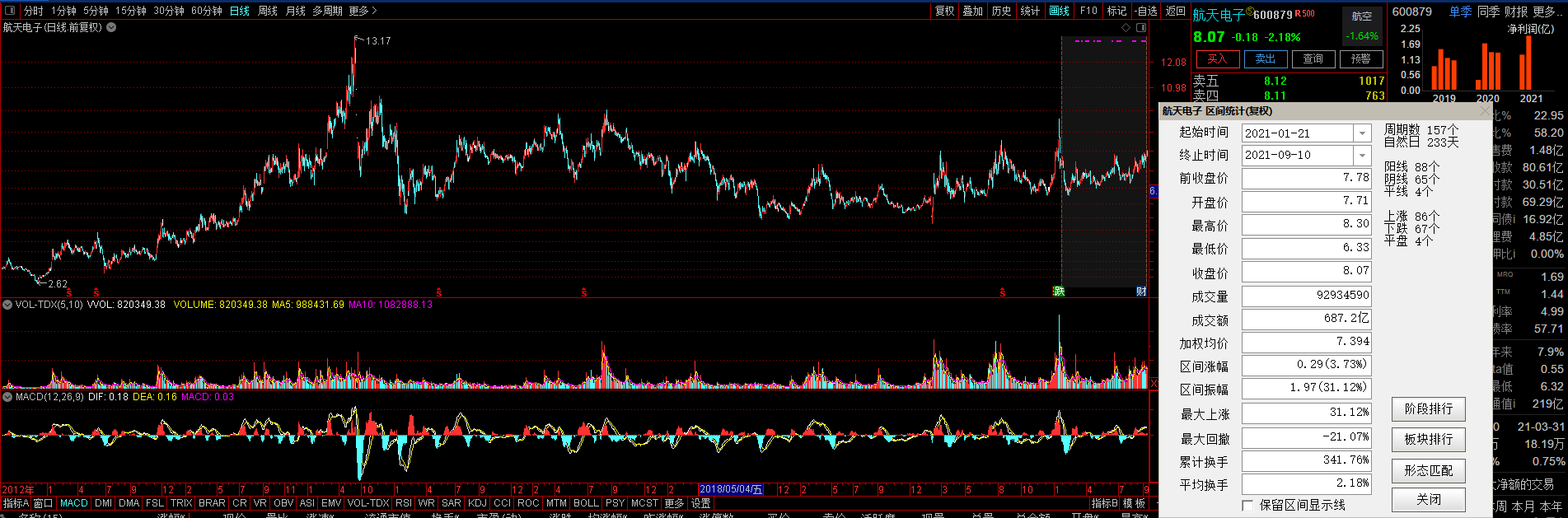Close the 区间统计 dialog with the X
The image size is (1568, 518).
click(1485, 110)
